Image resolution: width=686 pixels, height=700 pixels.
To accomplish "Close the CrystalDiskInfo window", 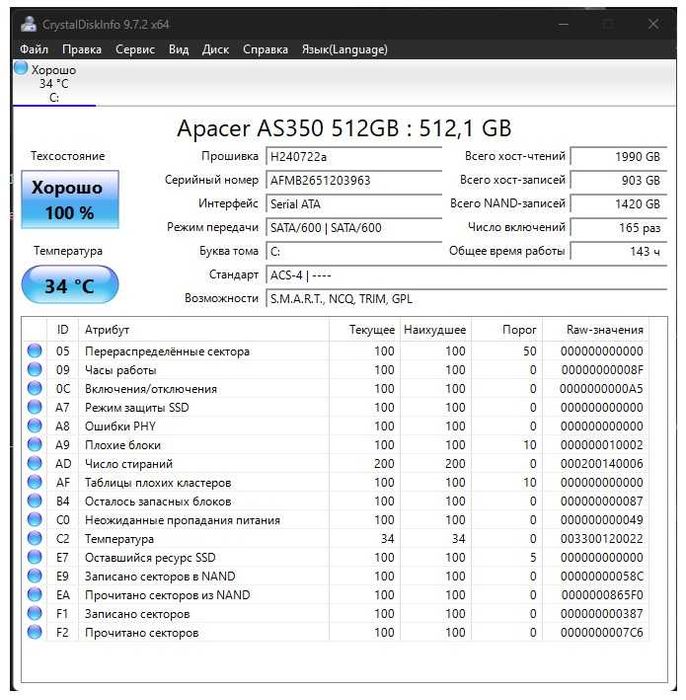I will 653,24.
